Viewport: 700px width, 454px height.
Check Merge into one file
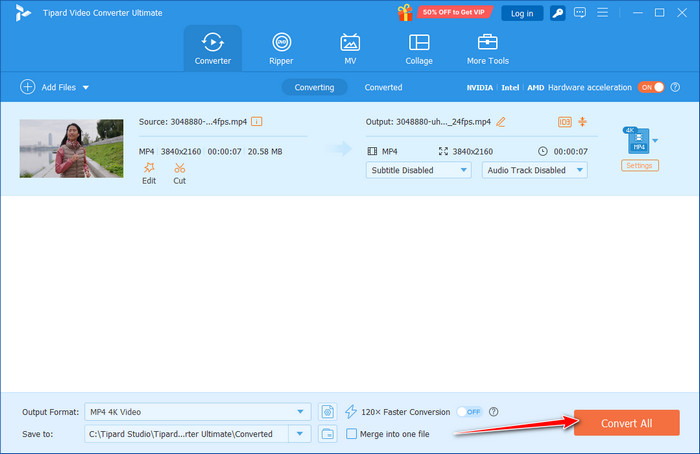pyautogui.click(x=351, y=433)
